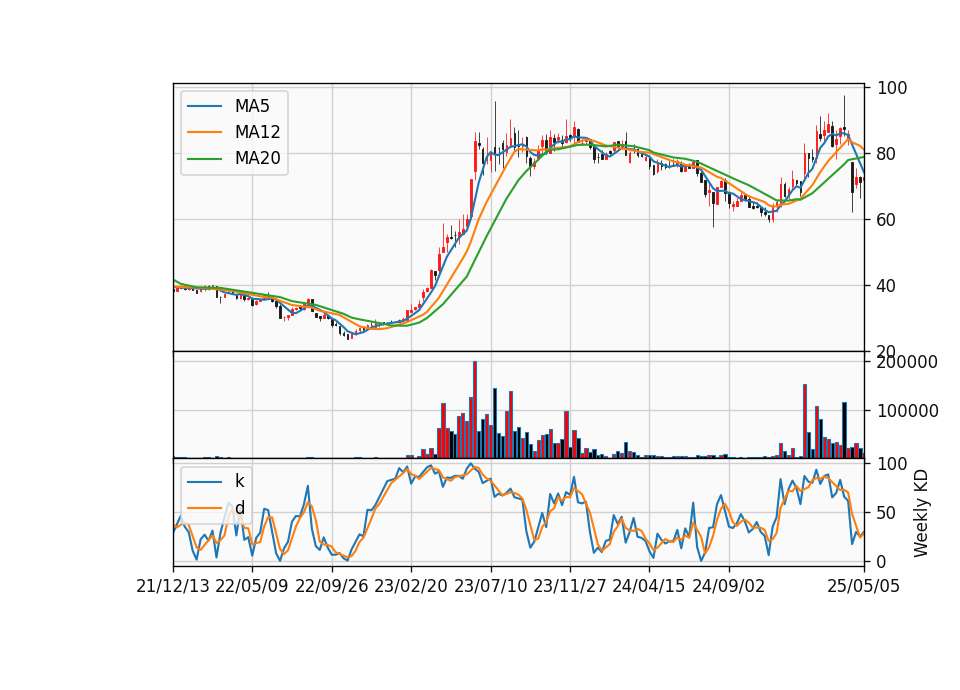This screenshot has height=690, width=960.
Task: Click the MA20 legend label
Action: point(257,159)
